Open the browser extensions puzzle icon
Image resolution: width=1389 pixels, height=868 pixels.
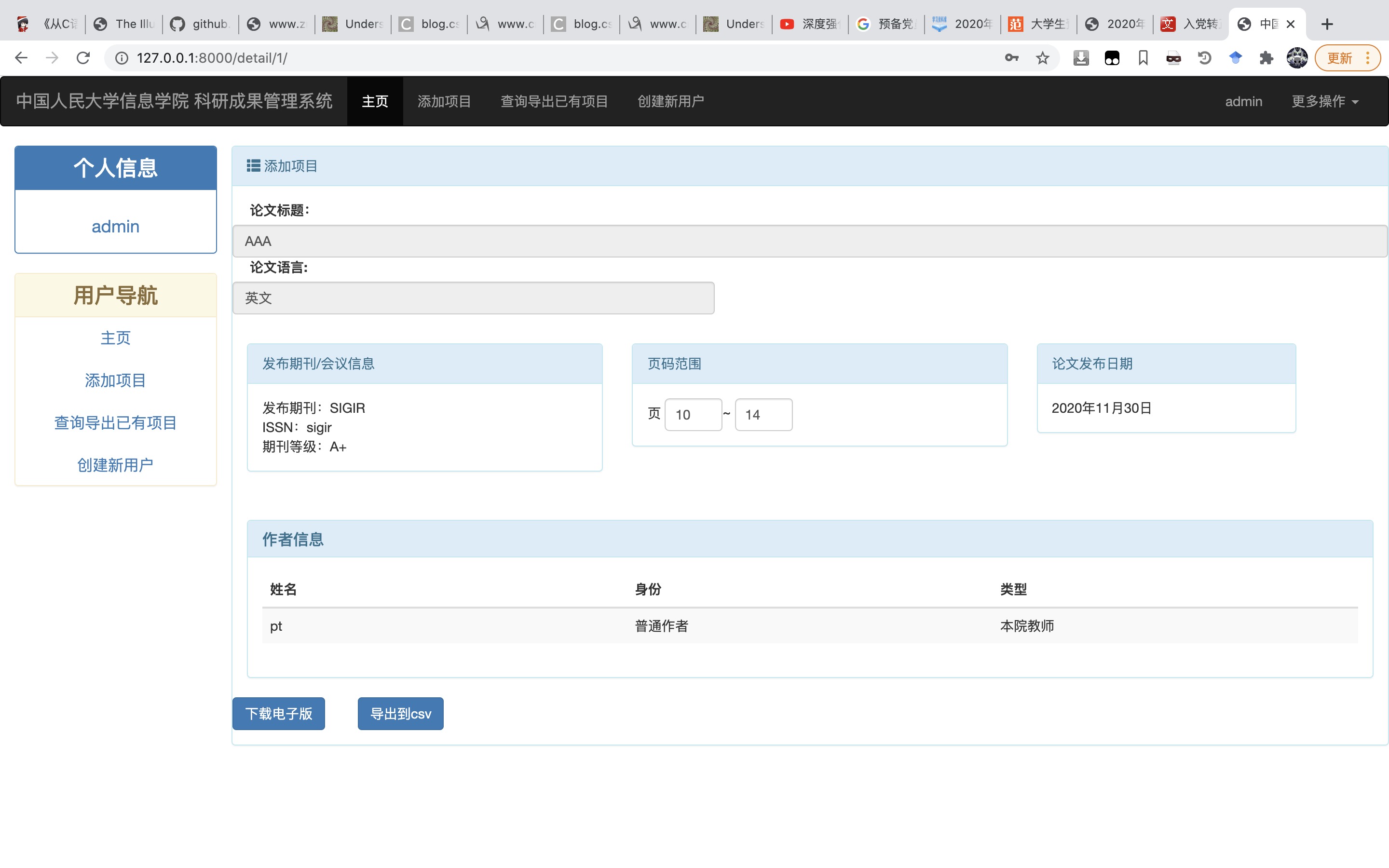click(x=1266, y=58)
